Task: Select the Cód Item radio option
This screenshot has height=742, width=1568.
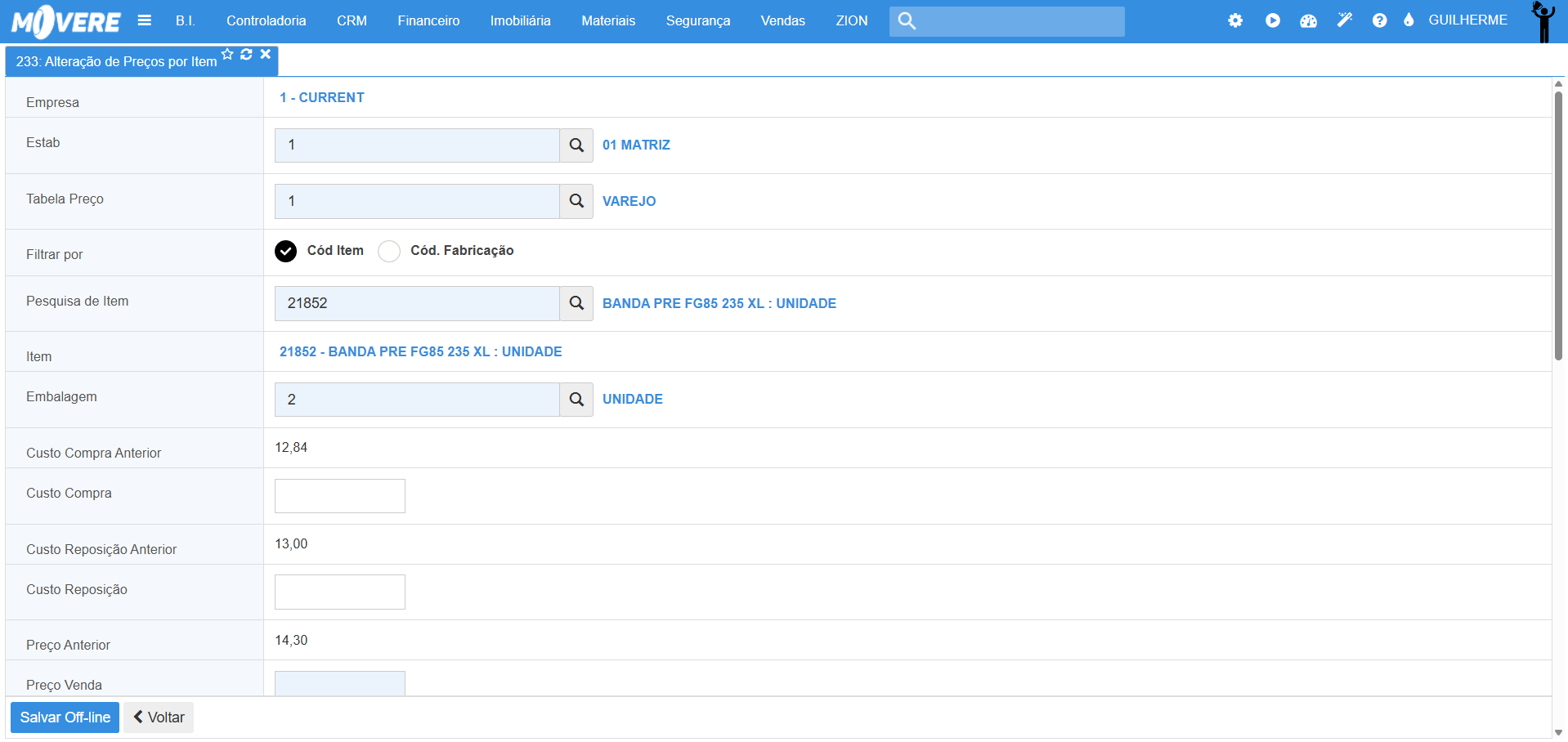Action: [x=285, y=251]
